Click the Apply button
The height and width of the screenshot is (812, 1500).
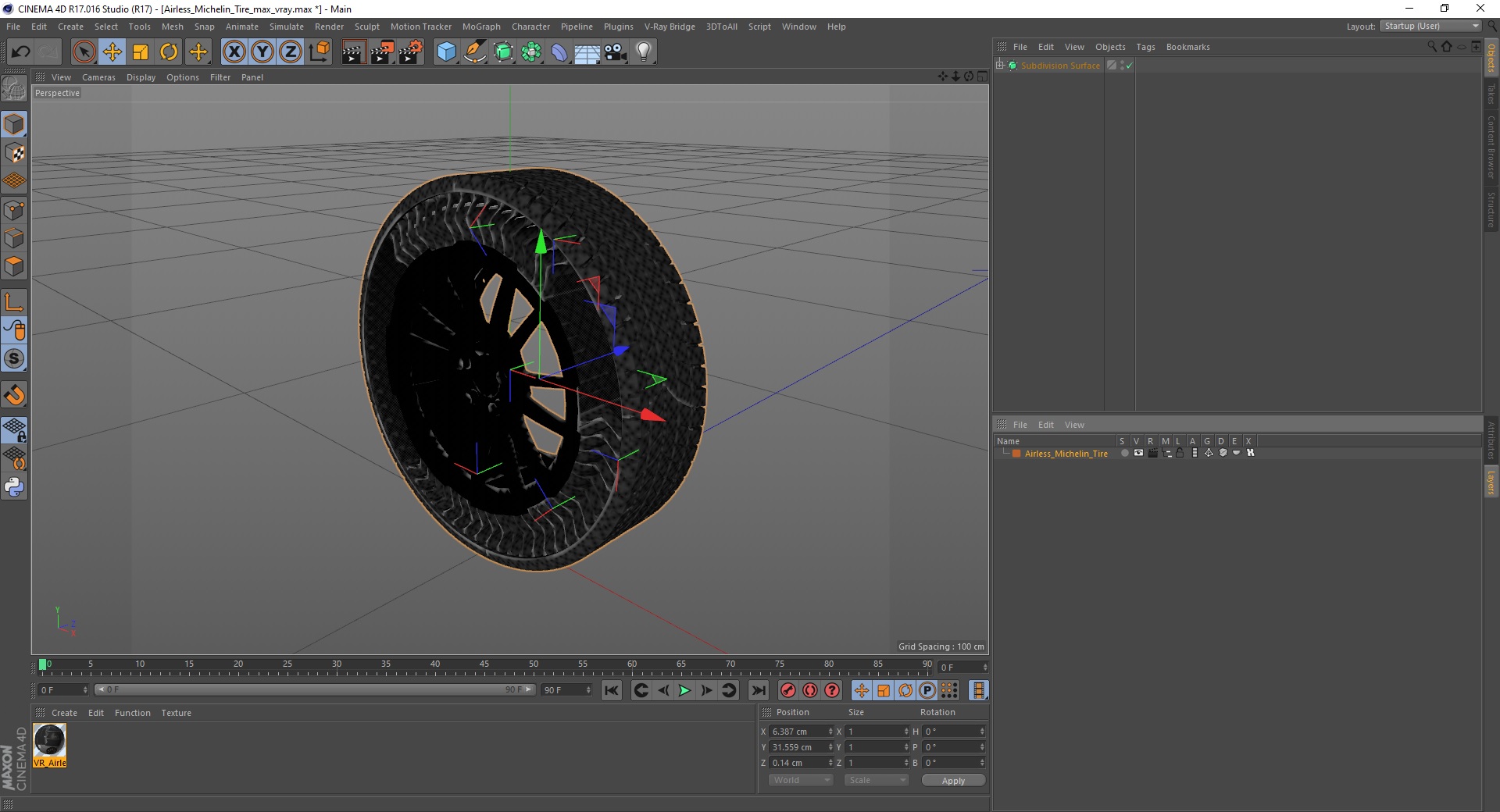point(953,781)
